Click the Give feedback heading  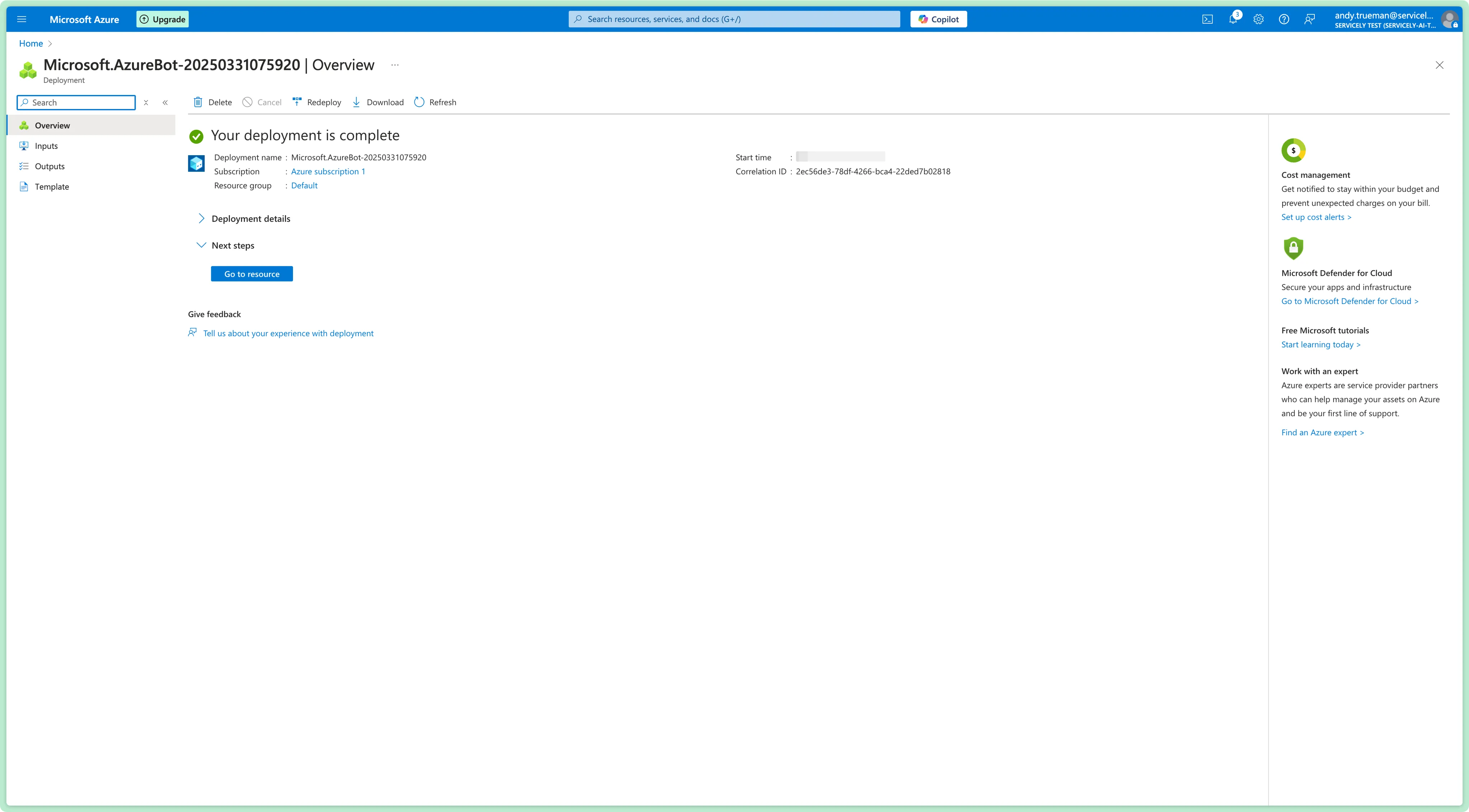(214, 314)
